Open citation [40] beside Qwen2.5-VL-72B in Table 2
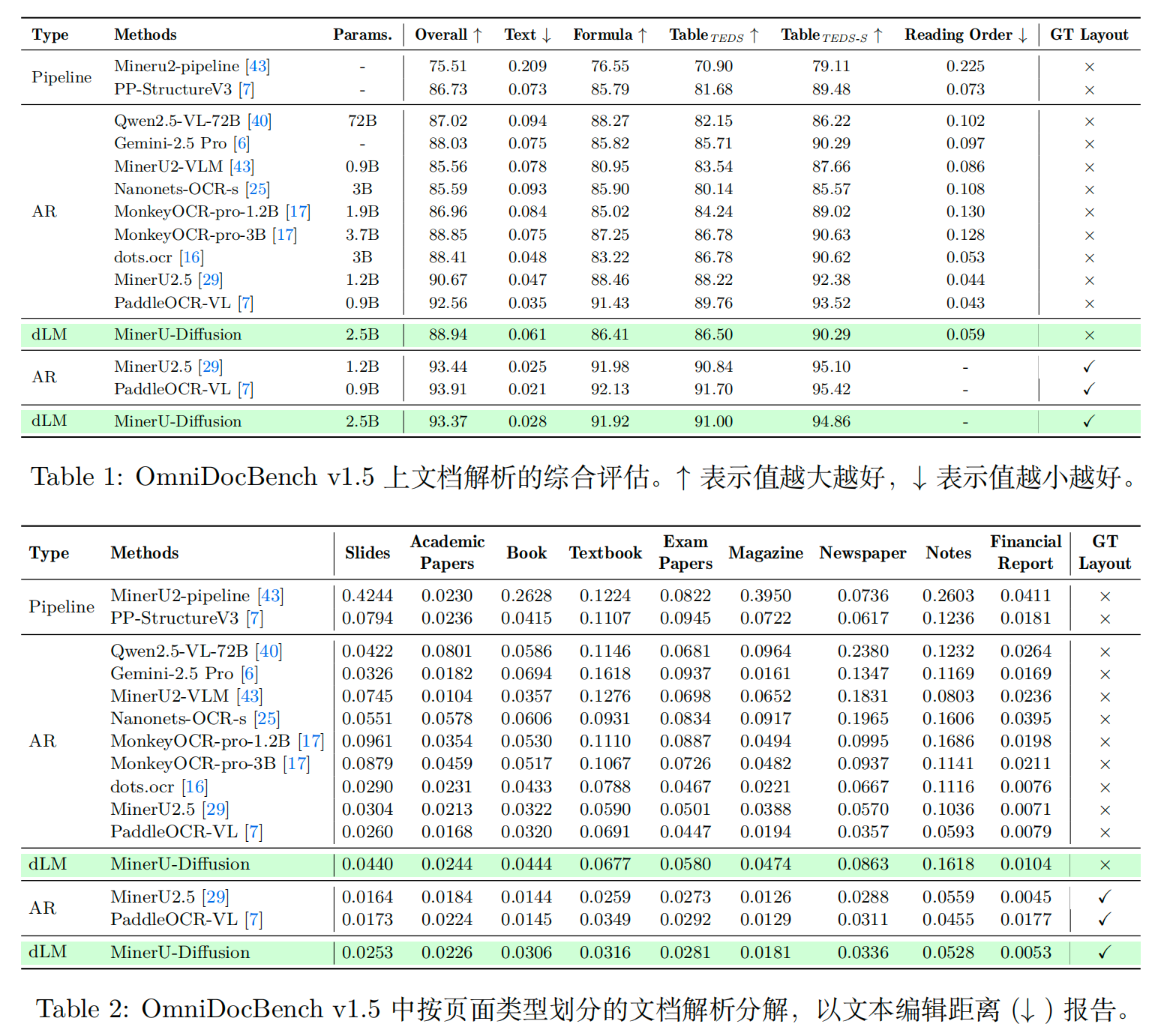 [268, 651]
